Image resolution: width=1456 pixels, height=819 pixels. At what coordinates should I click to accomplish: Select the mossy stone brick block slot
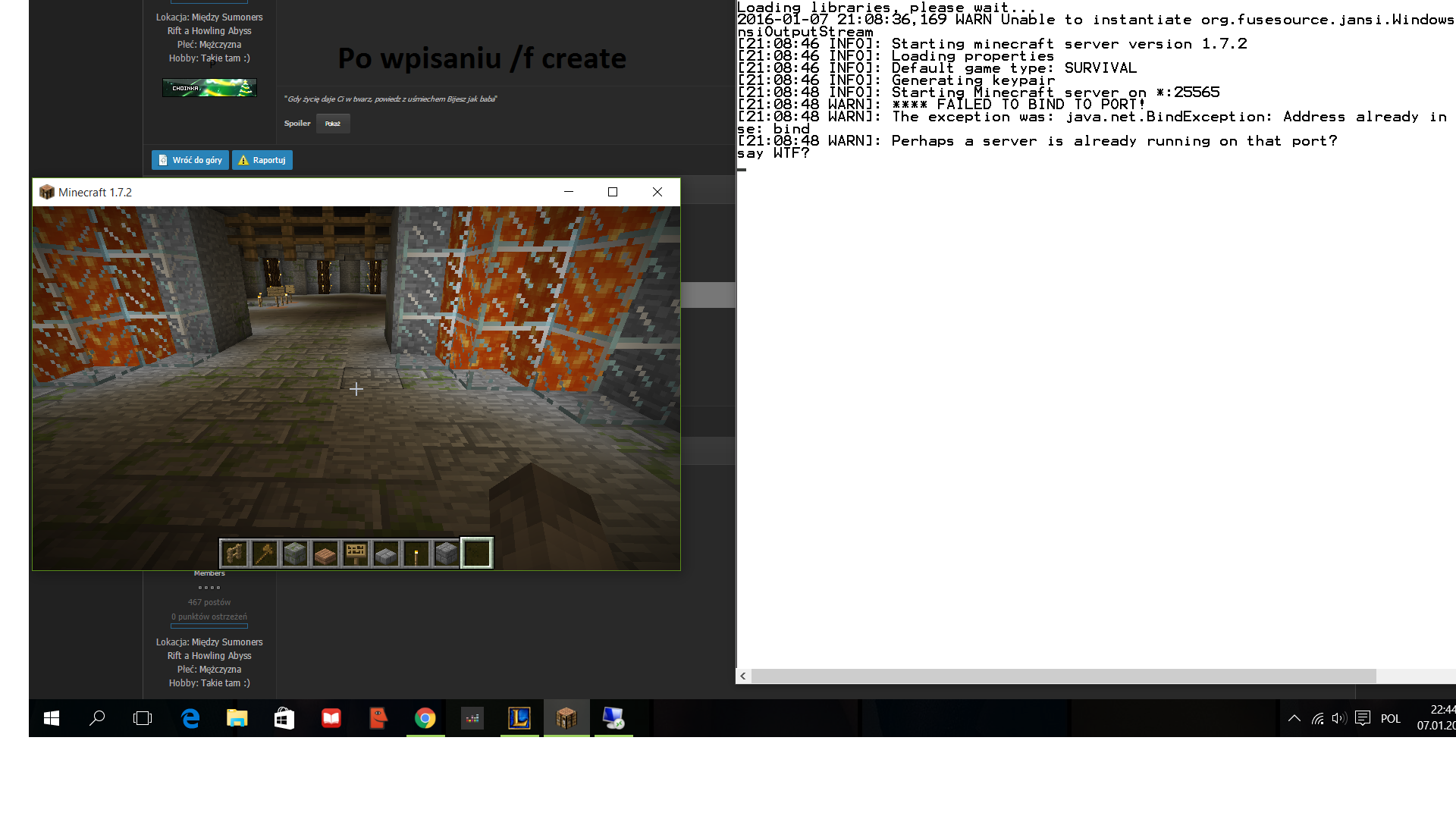coord(295,554)
